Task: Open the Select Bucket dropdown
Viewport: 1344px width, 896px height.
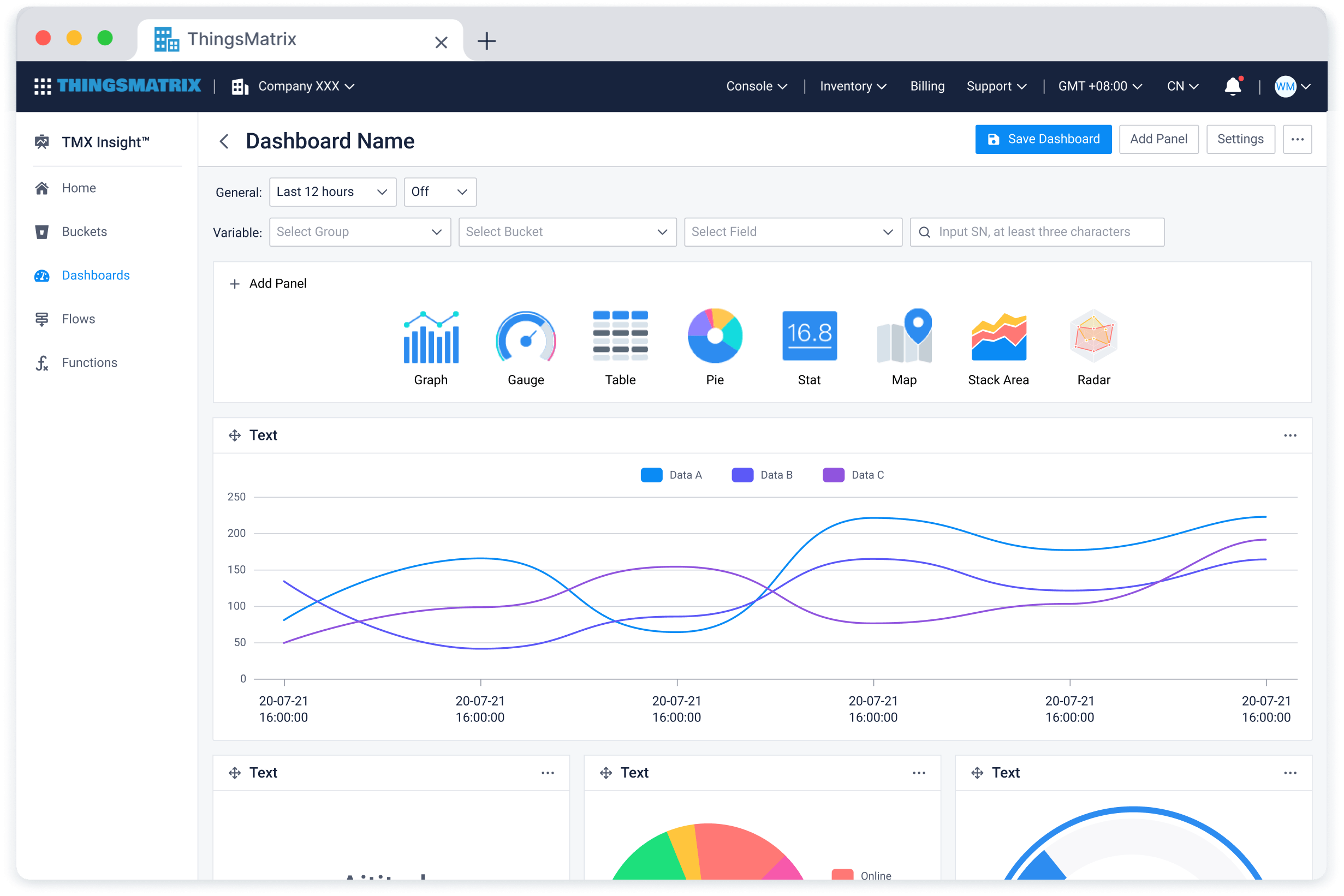Action: click(568, 232)
